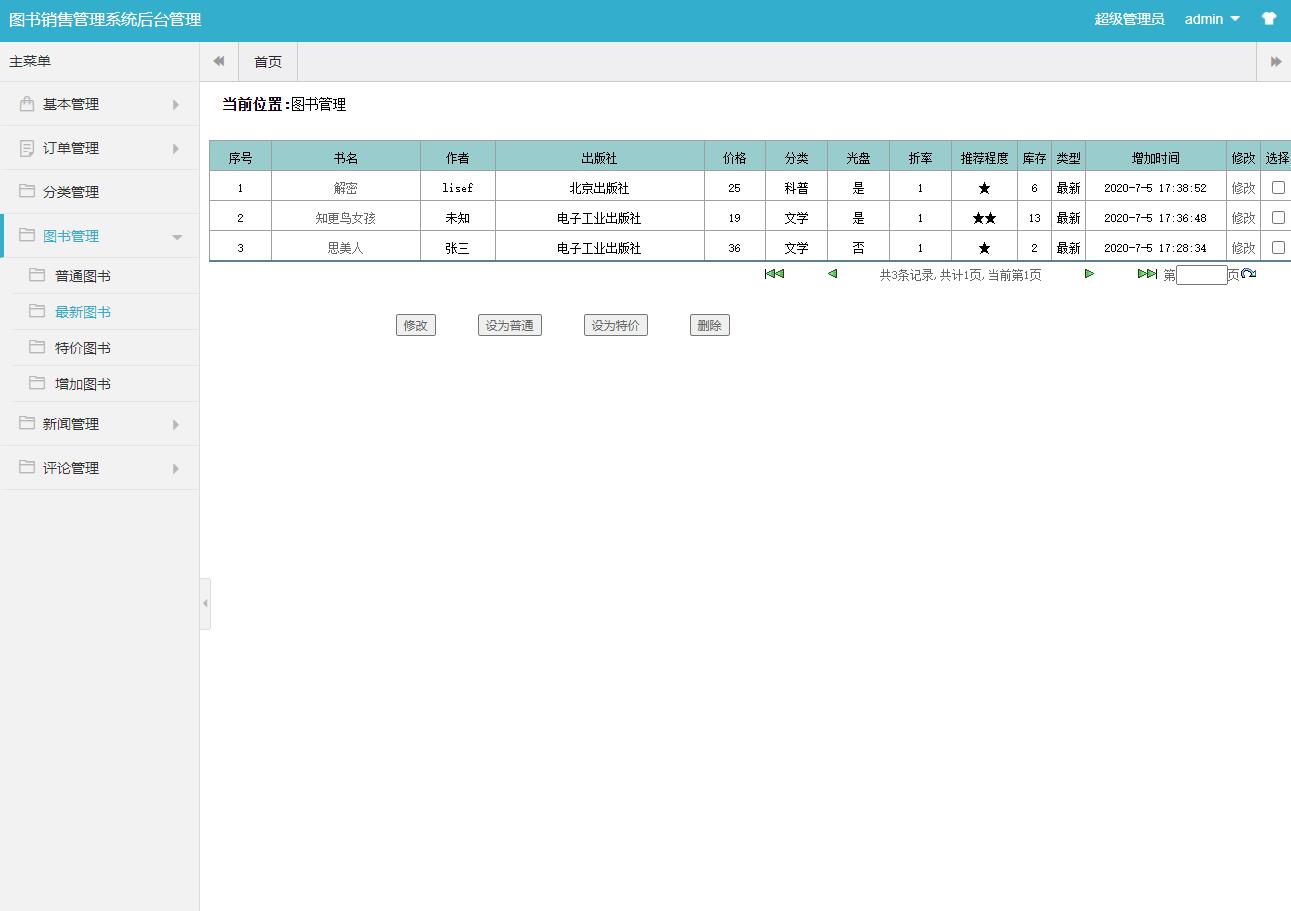This screenshot has height=911, width=1291.
Task: Go to previous page with green arrow icon
Action: pyautogui.click(x=831, y=274)
